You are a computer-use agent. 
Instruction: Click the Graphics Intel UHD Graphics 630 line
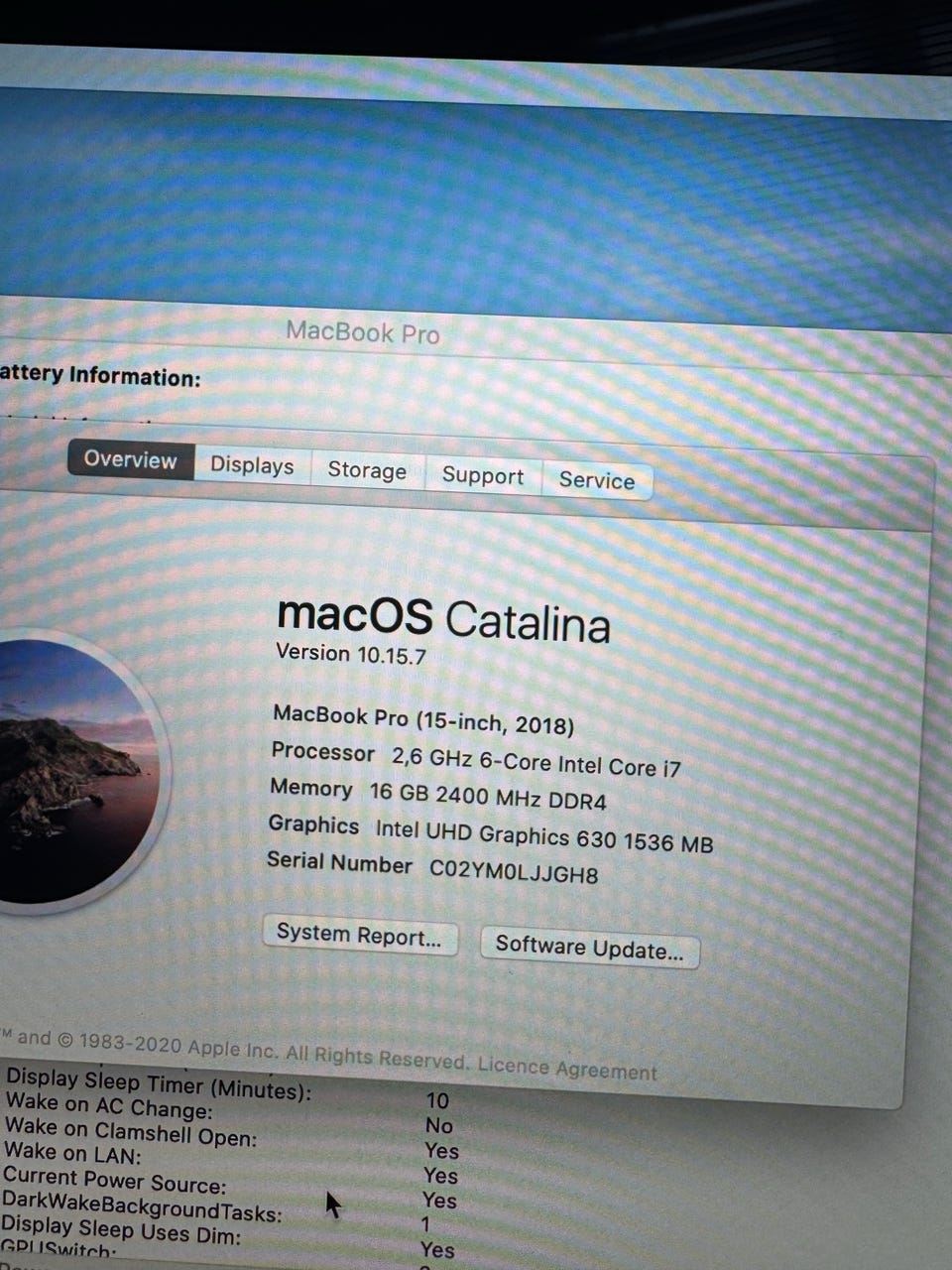coord(491,833)
